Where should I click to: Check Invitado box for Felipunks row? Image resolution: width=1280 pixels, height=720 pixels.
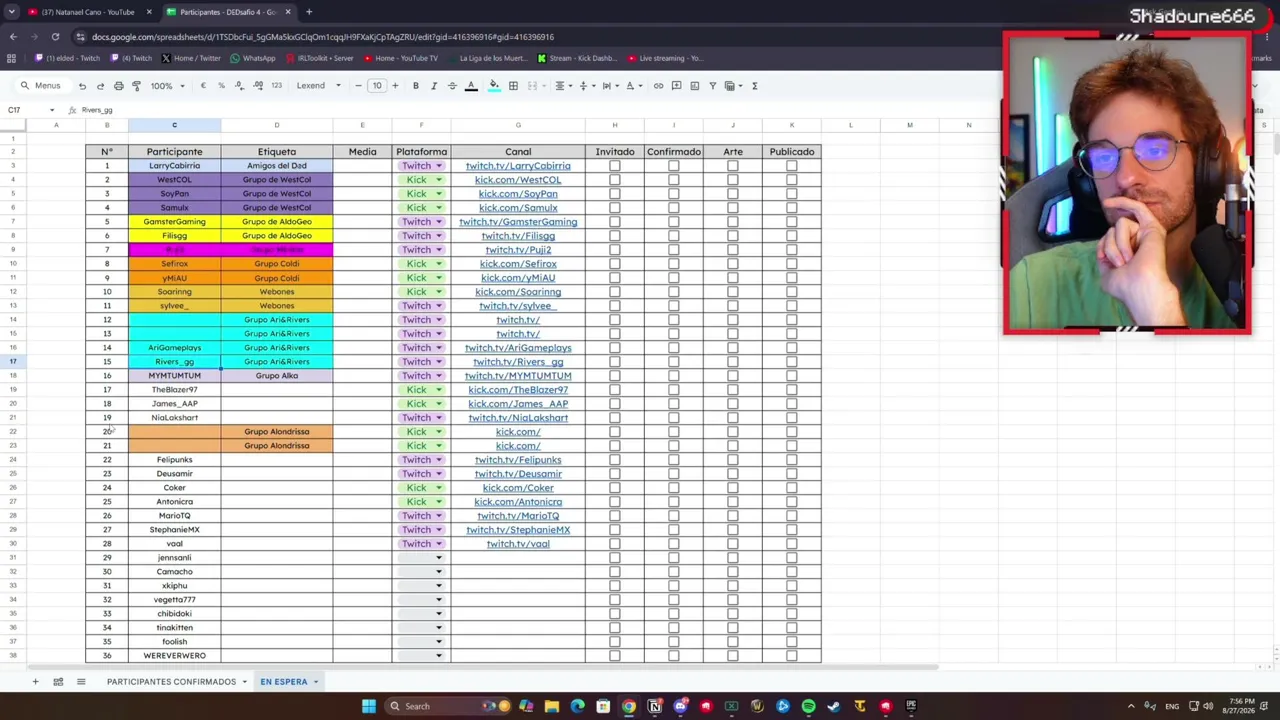[x=615, y=460]
